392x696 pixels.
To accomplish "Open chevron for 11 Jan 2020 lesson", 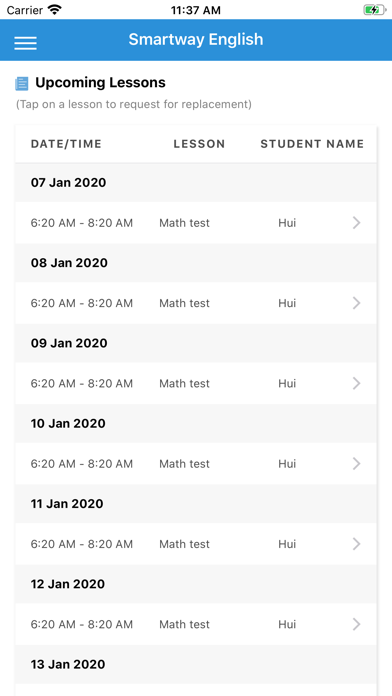I will click(356, 544).
